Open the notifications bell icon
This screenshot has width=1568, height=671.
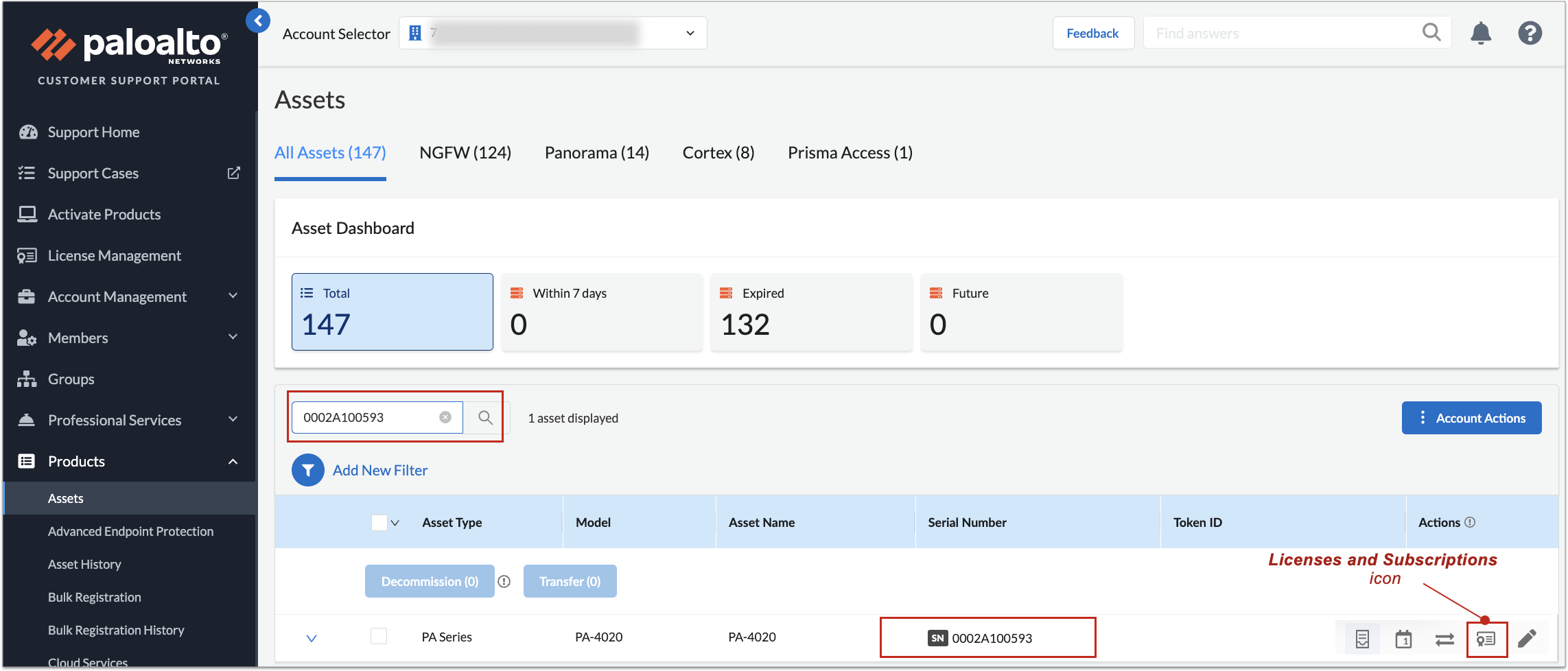(x=1481, y=33)
